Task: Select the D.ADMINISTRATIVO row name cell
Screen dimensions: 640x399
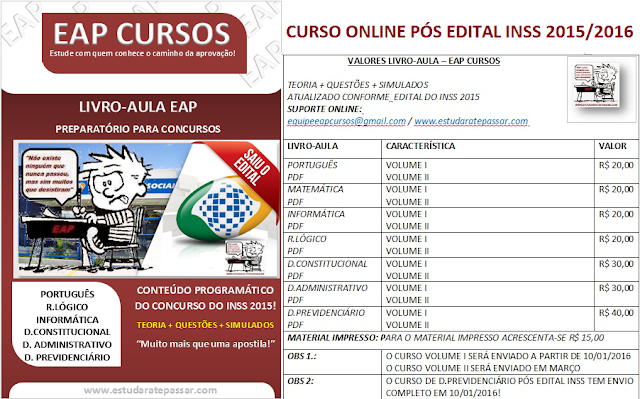Action: 332,294
